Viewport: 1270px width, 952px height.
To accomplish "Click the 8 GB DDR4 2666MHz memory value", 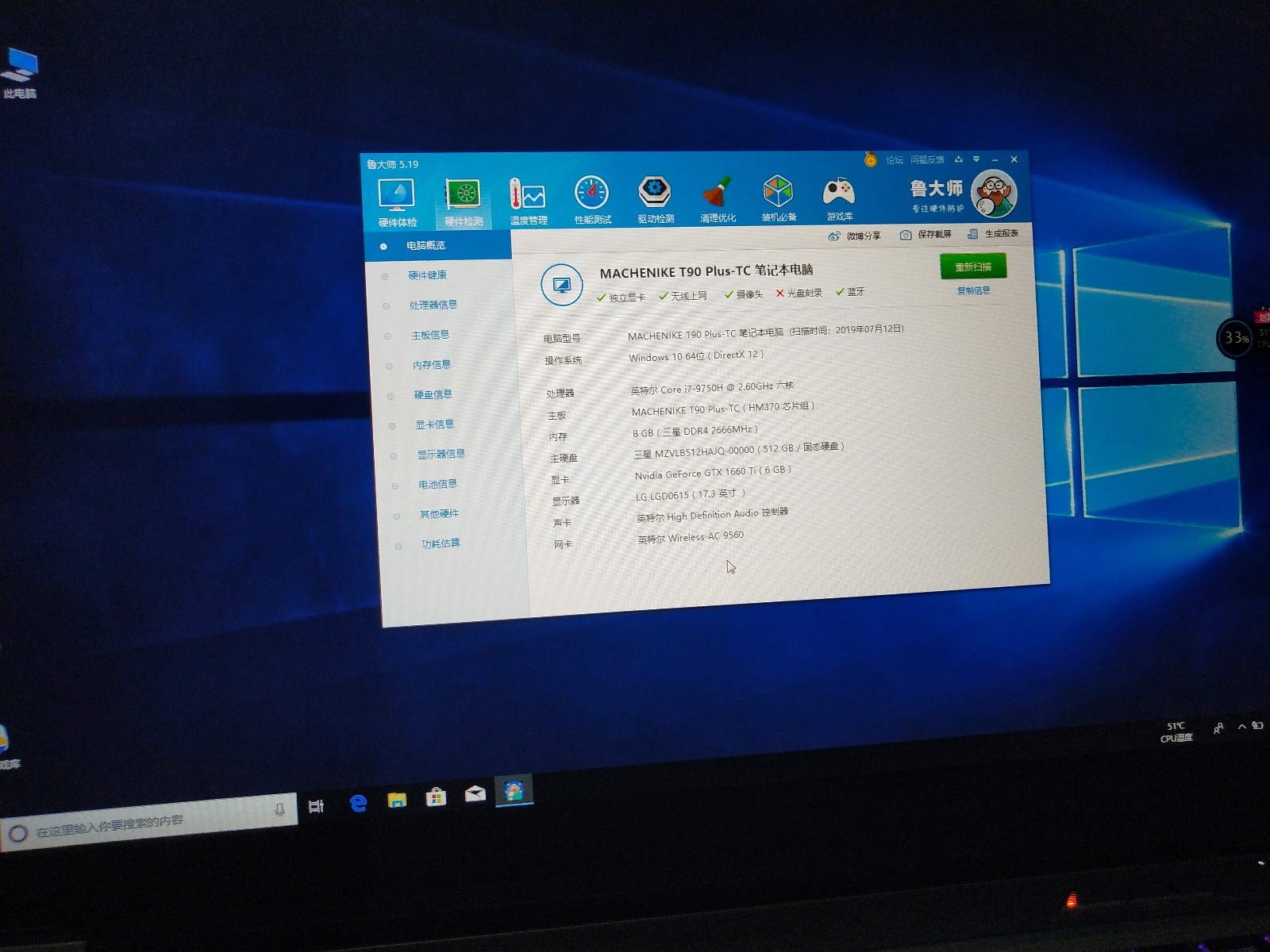I will (695, 431).
